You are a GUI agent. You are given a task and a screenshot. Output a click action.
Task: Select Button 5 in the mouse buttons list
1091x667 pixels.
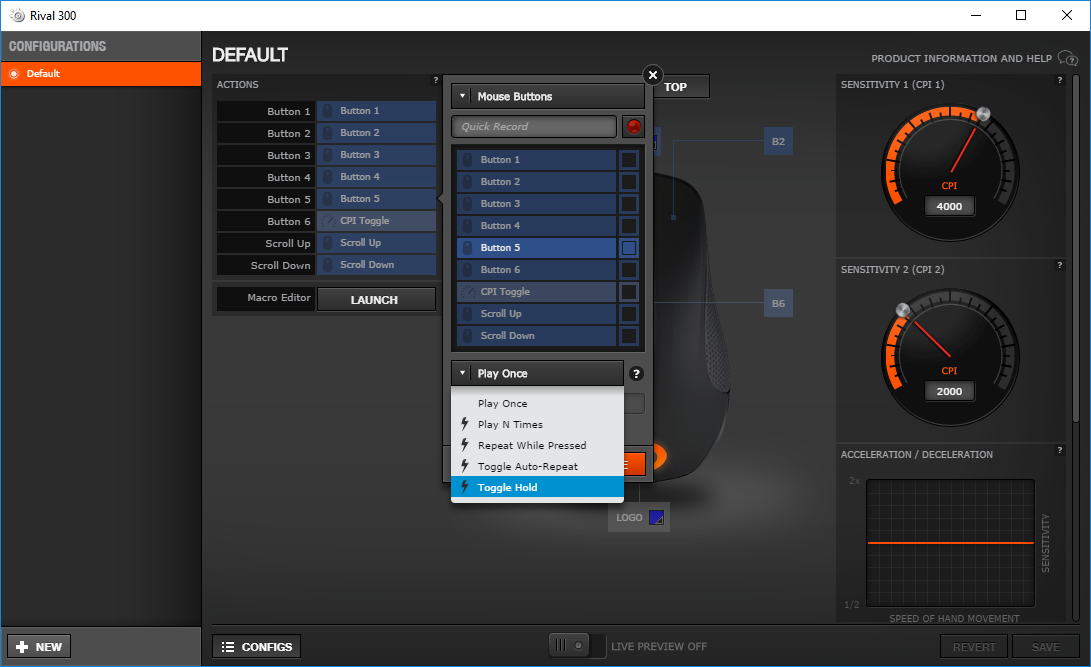pos(536,248)
